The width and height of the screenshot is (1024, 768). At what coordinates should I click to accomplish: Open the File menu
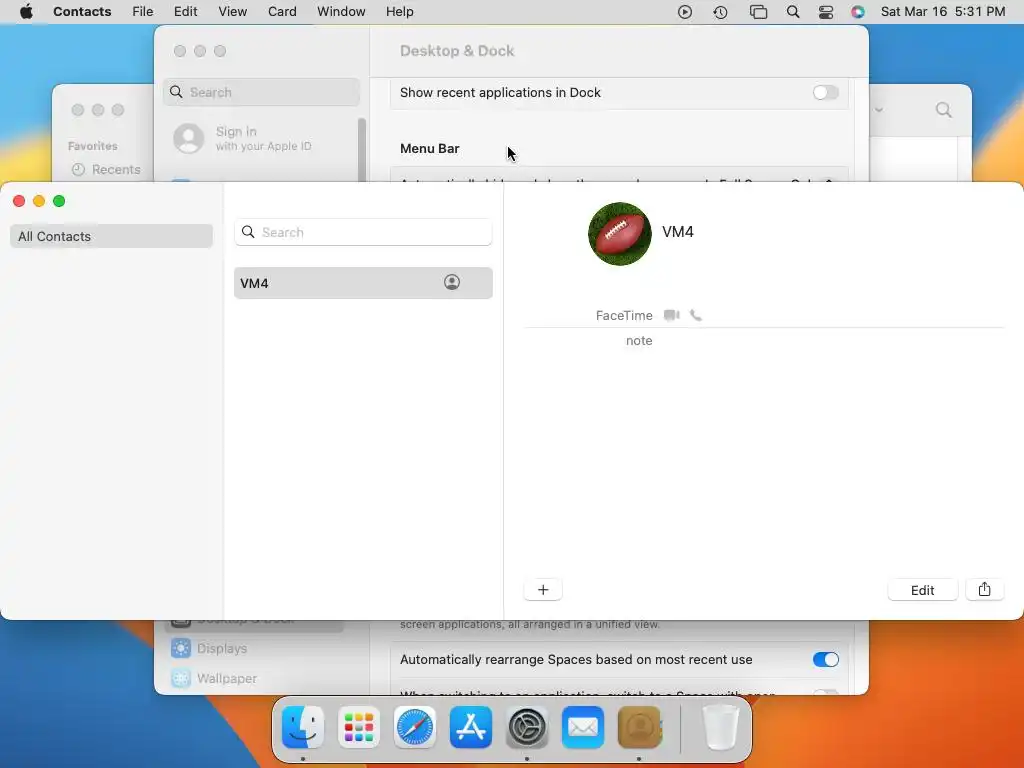coord(142,12)
